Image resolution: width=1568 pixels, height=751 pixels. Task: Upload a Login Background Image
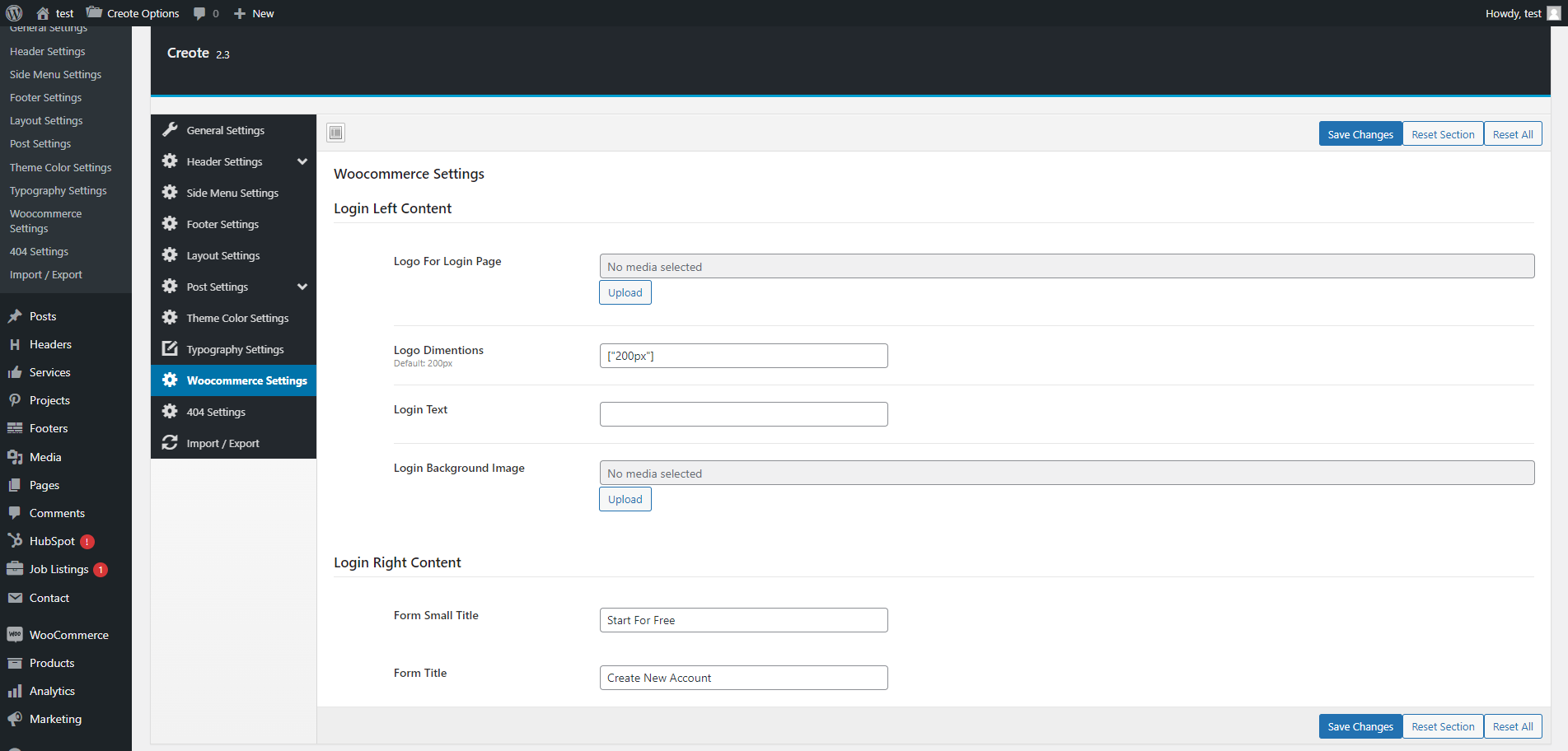tap(625, 499)
